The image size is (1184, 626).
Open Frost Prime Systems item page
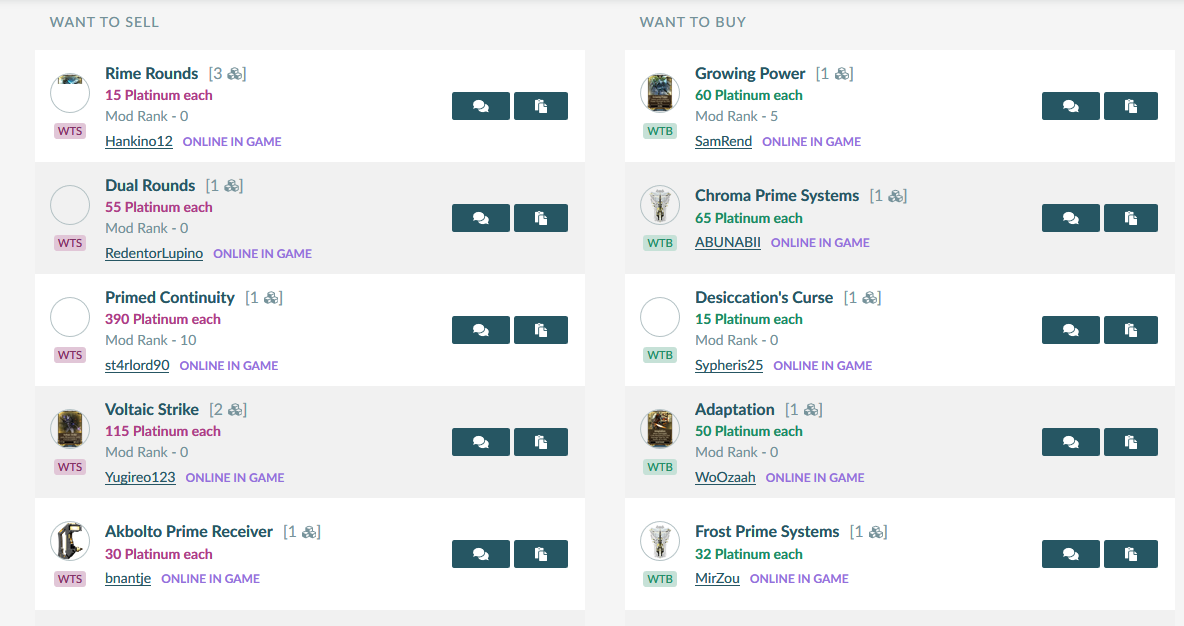pos(766,532)
